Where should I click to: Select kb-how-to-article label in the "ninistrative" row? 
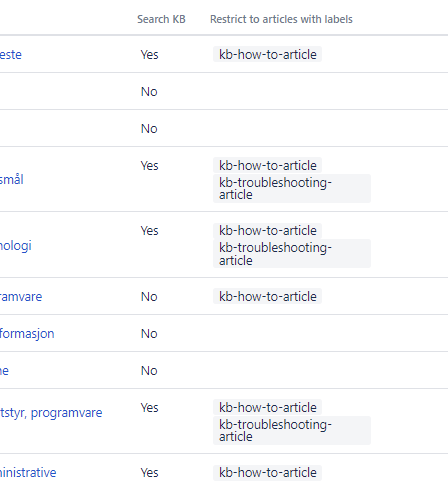click(x=267, y=473)
